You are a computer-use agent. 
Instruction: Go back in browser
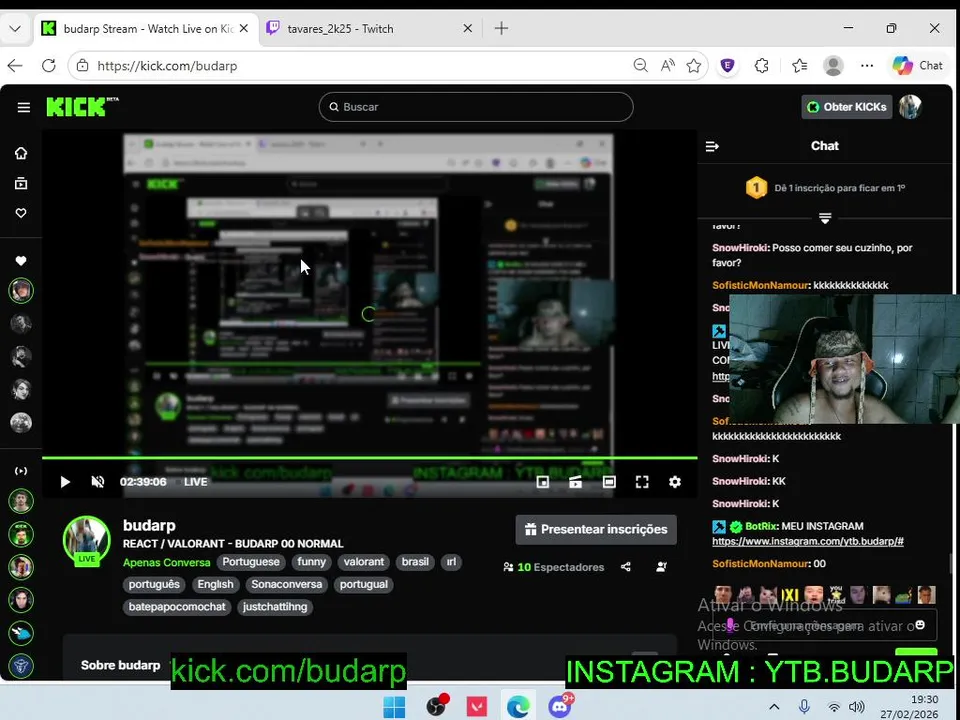pos(15,66)
